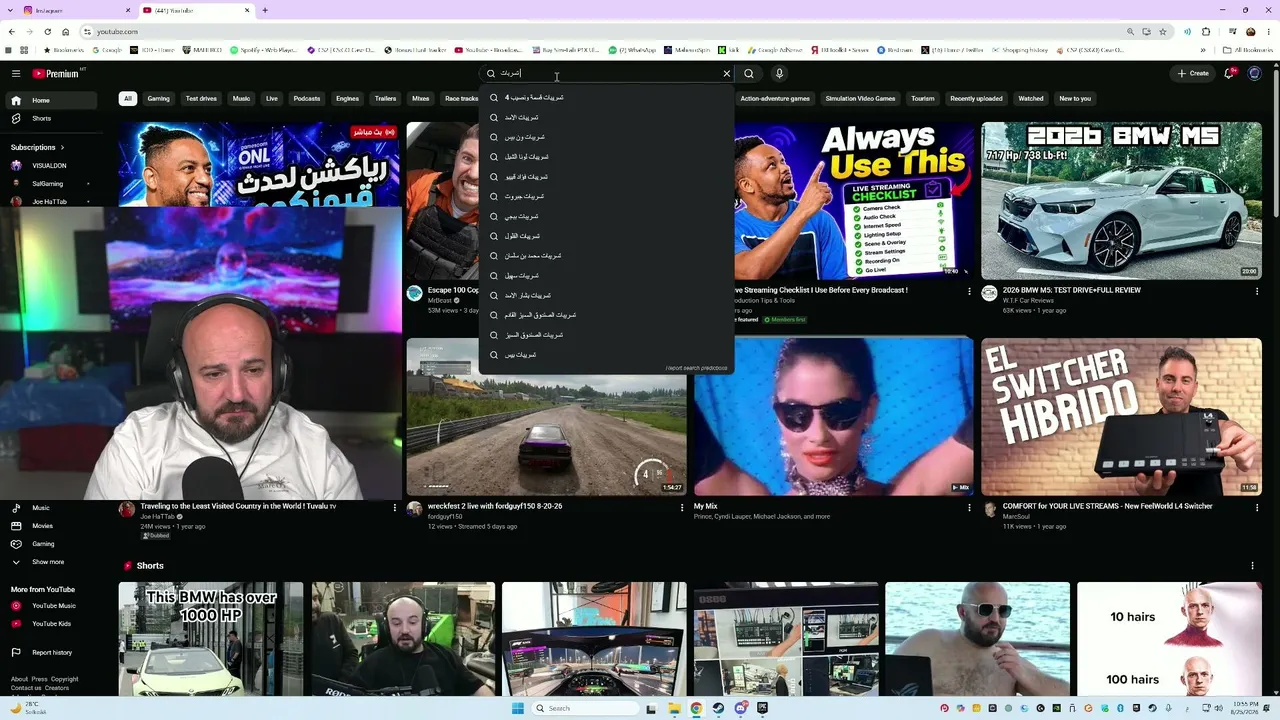The image size is (1280, 720).
Task: Focus the YouTube search input field
Action: click(x=608, y=73)
